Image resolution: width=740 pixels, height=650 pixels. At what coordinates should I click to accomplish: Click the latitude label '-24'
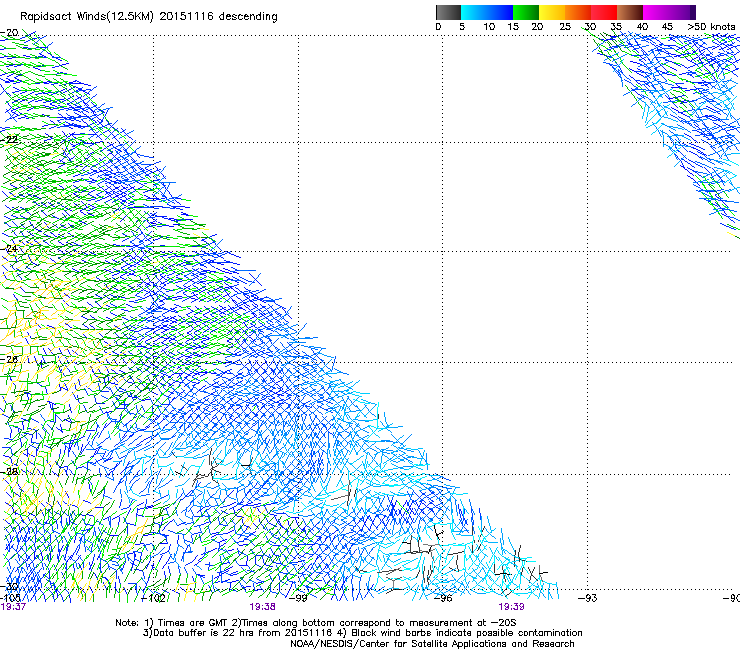pos(9,248)
